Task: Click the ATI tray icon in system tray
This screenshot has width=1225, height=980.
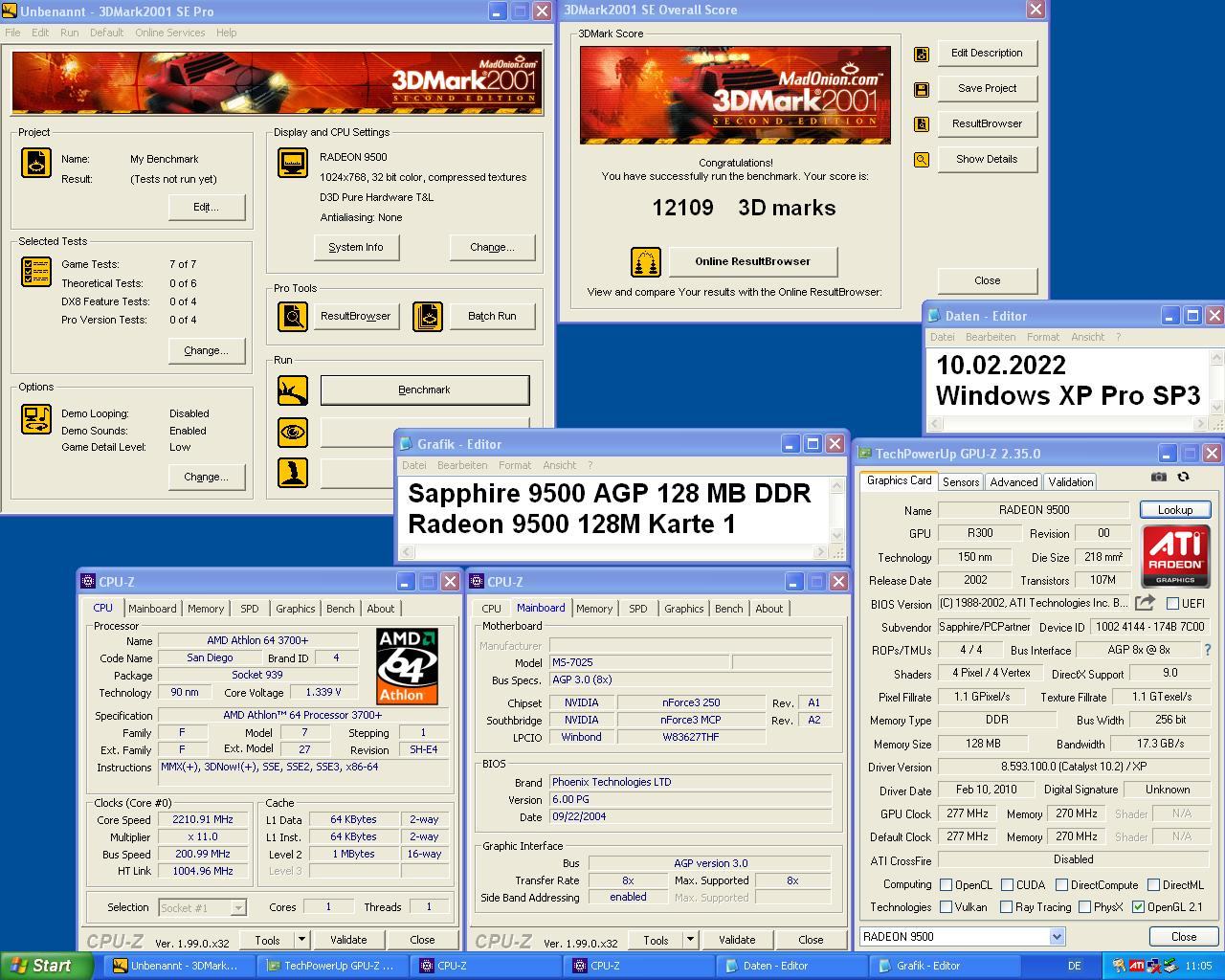Action: pos(1136,966)
